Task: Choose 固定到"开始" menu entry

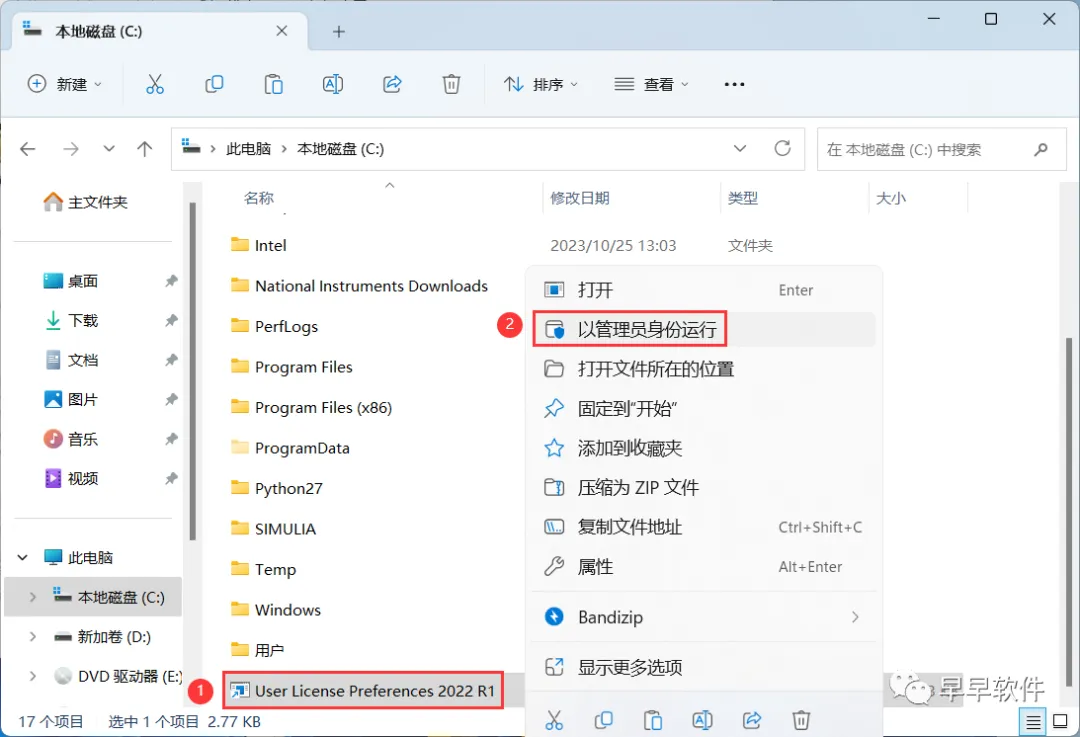Action: pyautogui.click(x=704, y=408)
